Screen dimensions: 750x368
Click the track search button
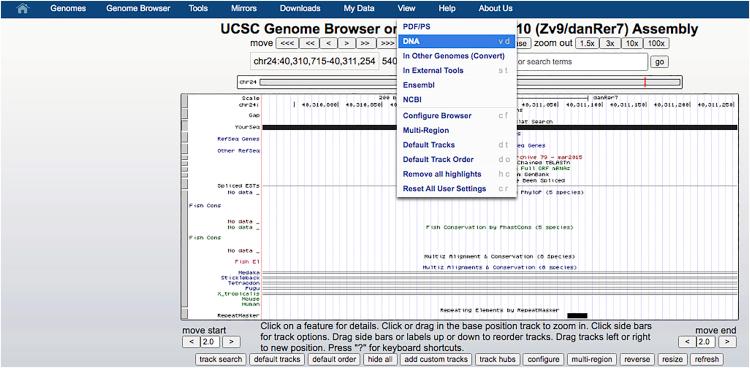(221, 359)
